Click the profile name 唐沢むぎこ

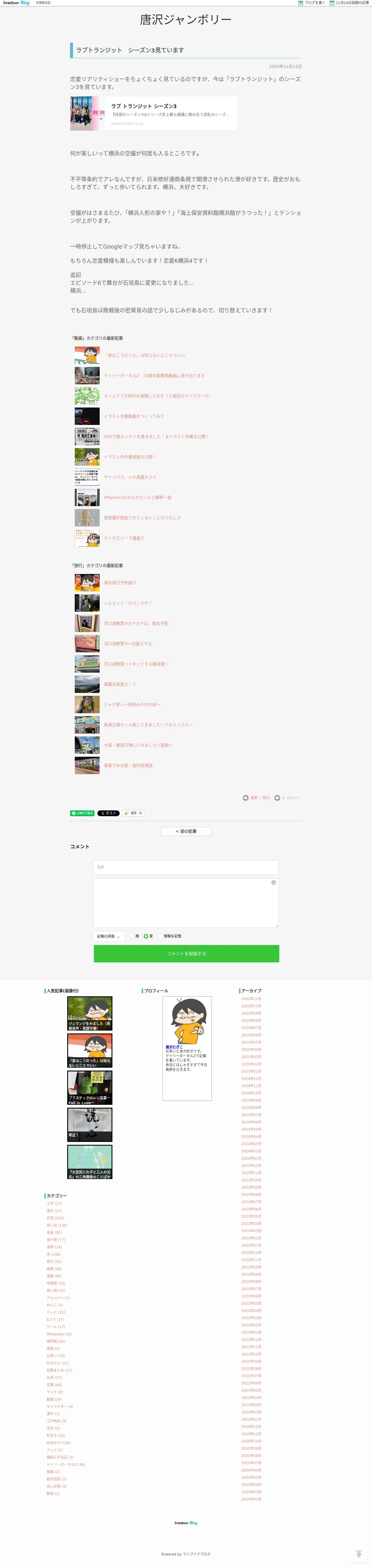(x=174, y=1048)
